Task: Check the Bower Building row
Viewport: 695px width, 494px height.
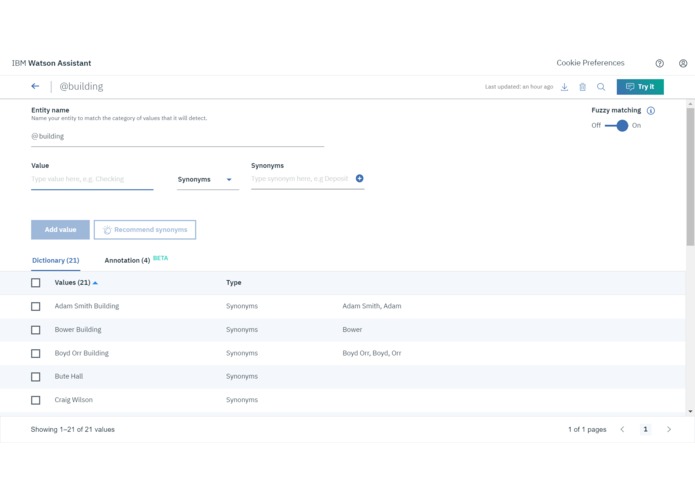Action: point(35,330)
